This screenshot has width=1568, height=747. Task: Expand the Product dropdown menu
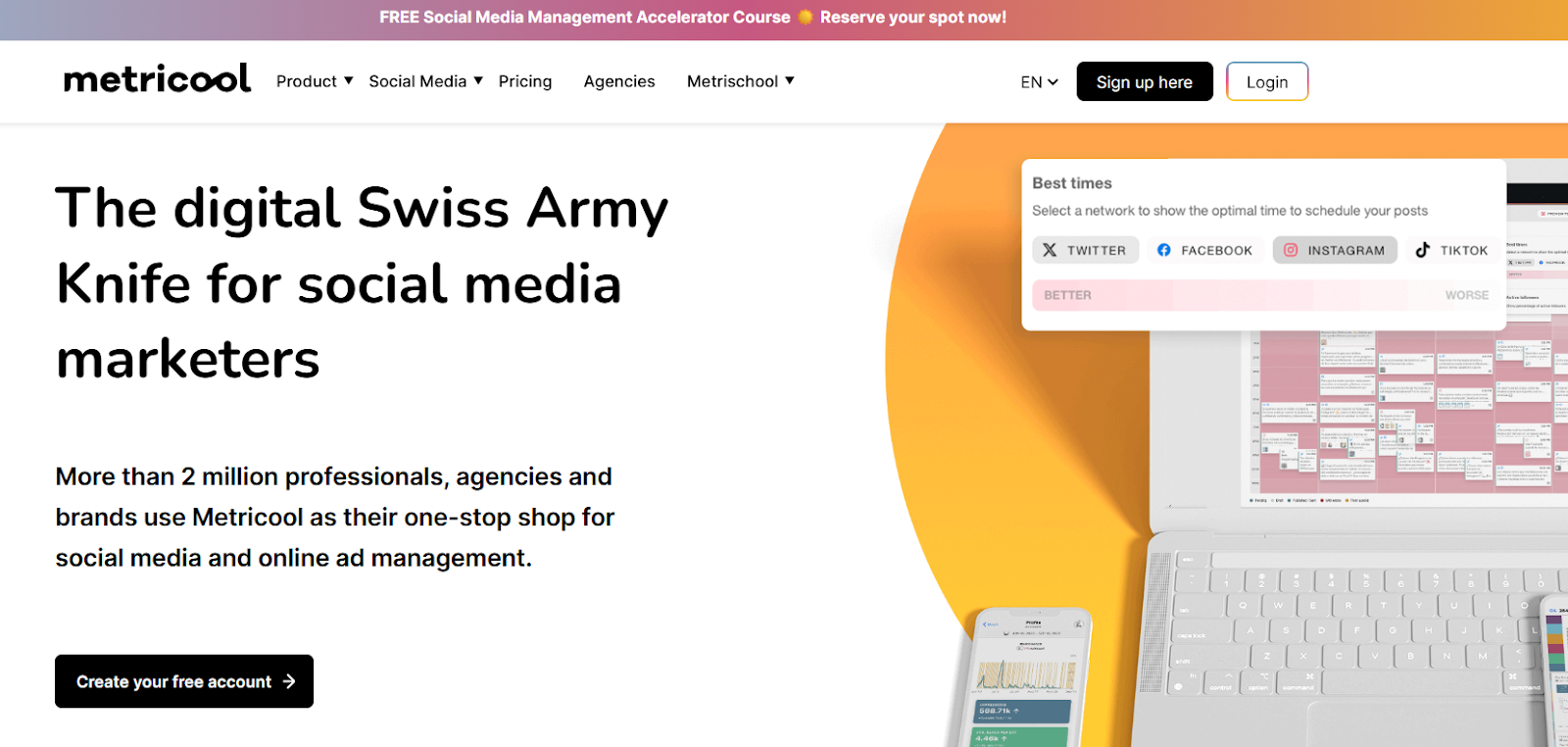(x=315, y=81)
